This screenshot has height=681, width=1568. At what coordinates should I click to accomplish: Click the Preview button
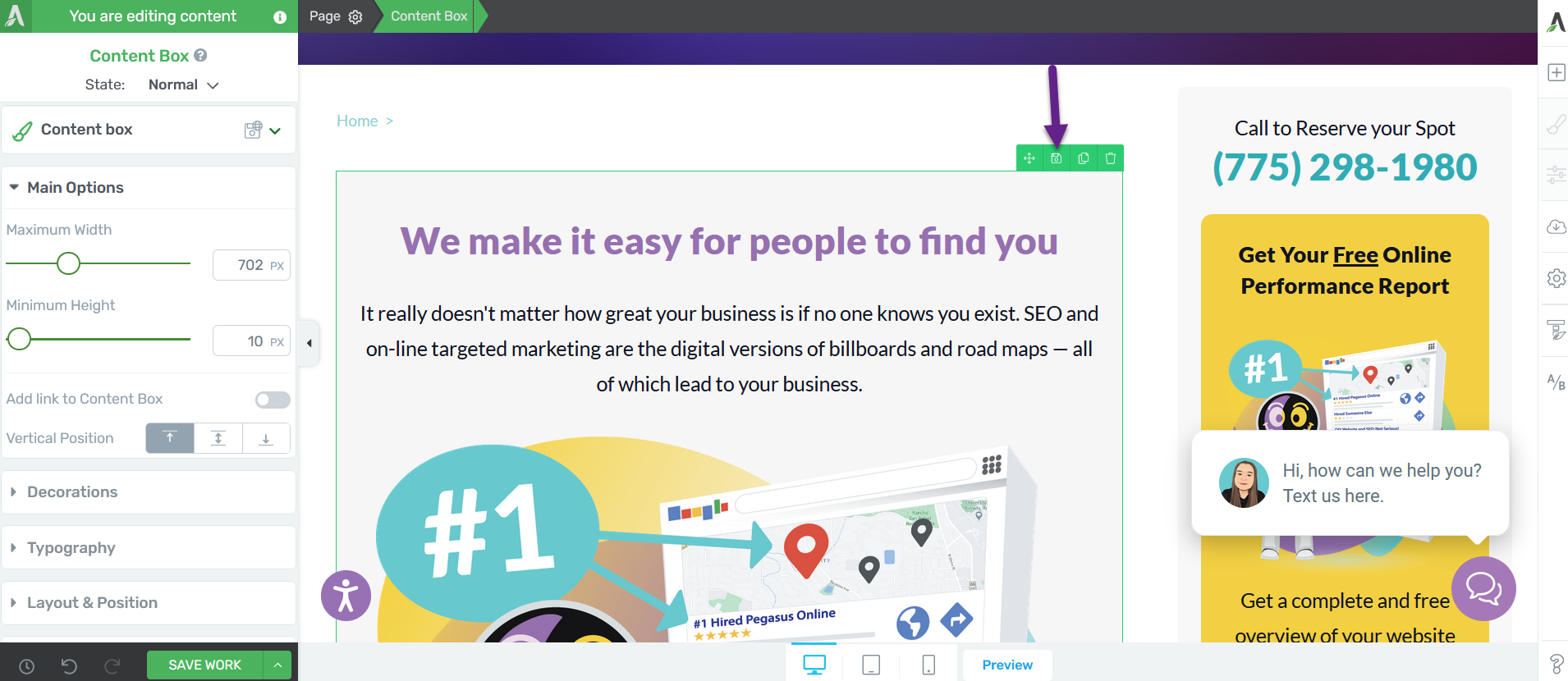[x=1007, y=665]
